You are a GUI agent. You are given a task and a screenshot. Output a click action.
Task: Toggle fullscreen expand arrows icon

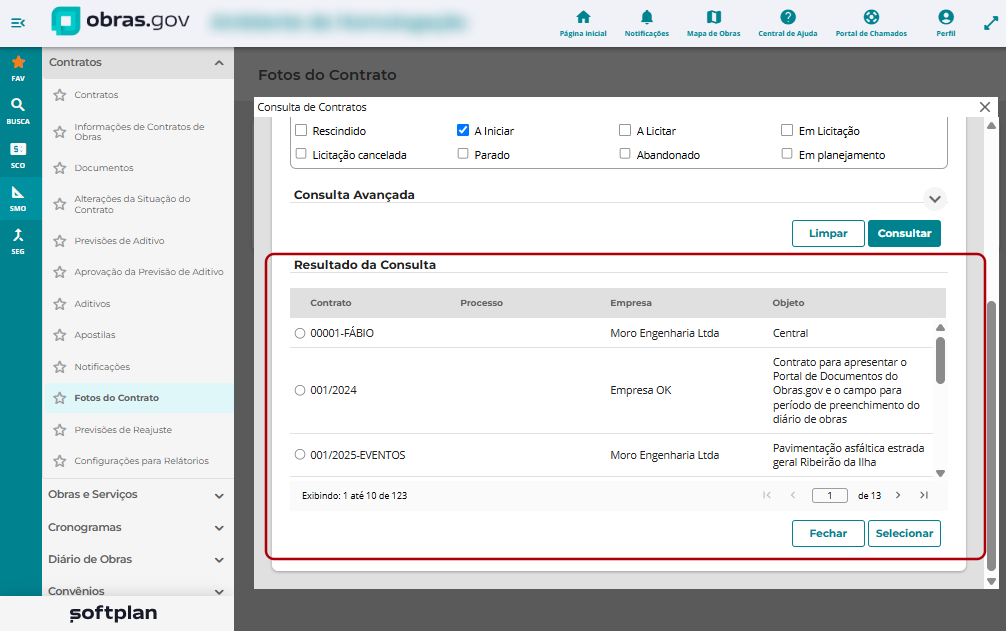[x=991, y=23]
